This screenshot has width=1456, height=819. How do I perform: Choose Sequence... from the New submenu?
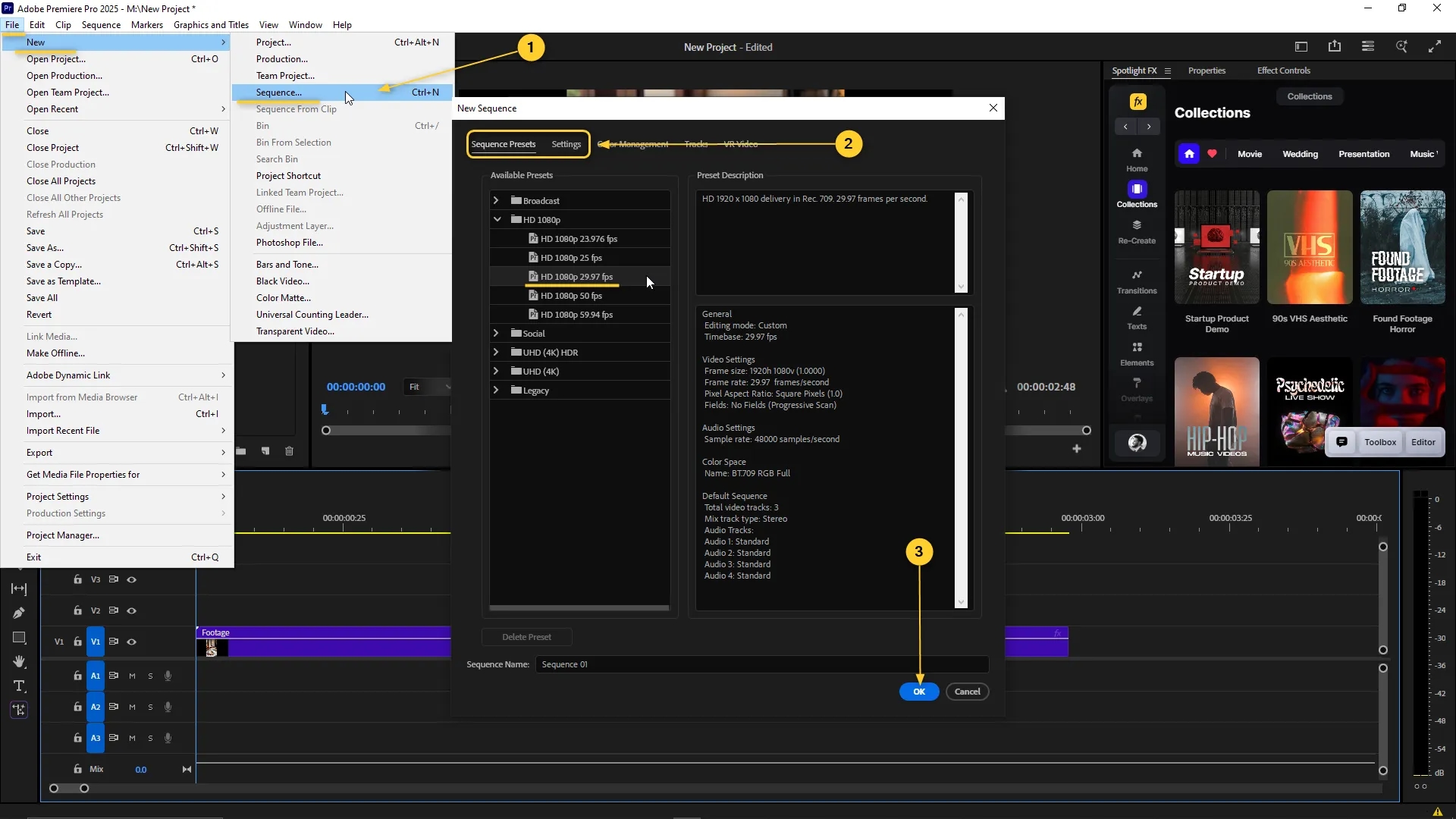342,93
